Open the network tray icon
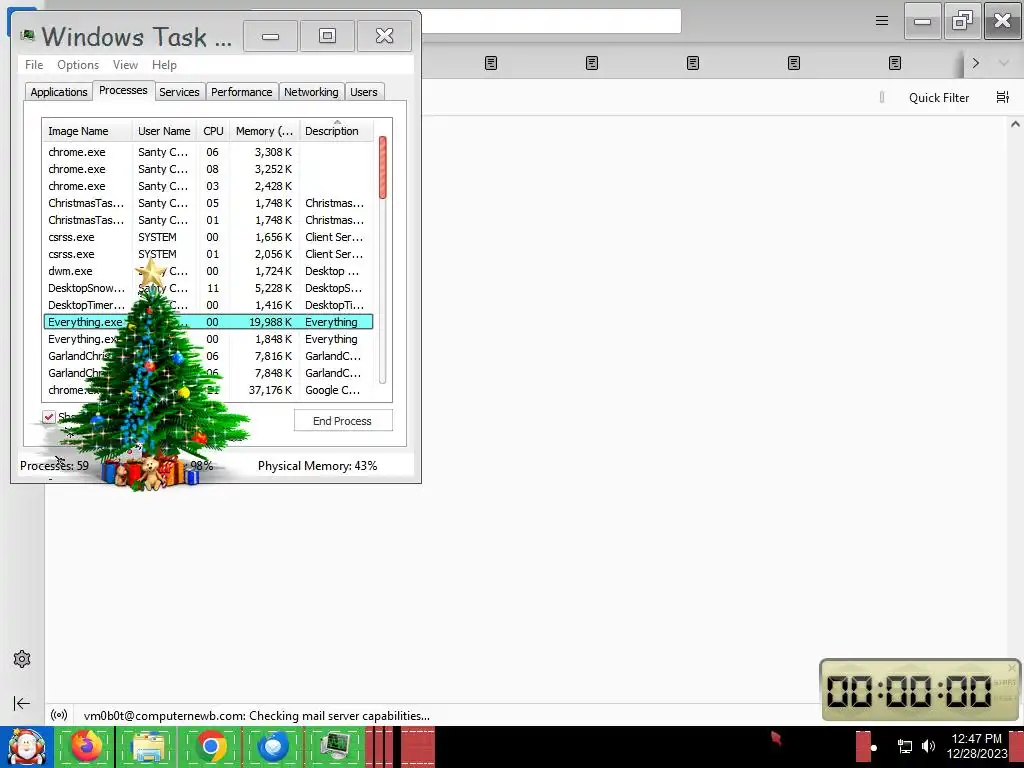This screenshot has width=1024, height=768. click(x=904, y=746)
